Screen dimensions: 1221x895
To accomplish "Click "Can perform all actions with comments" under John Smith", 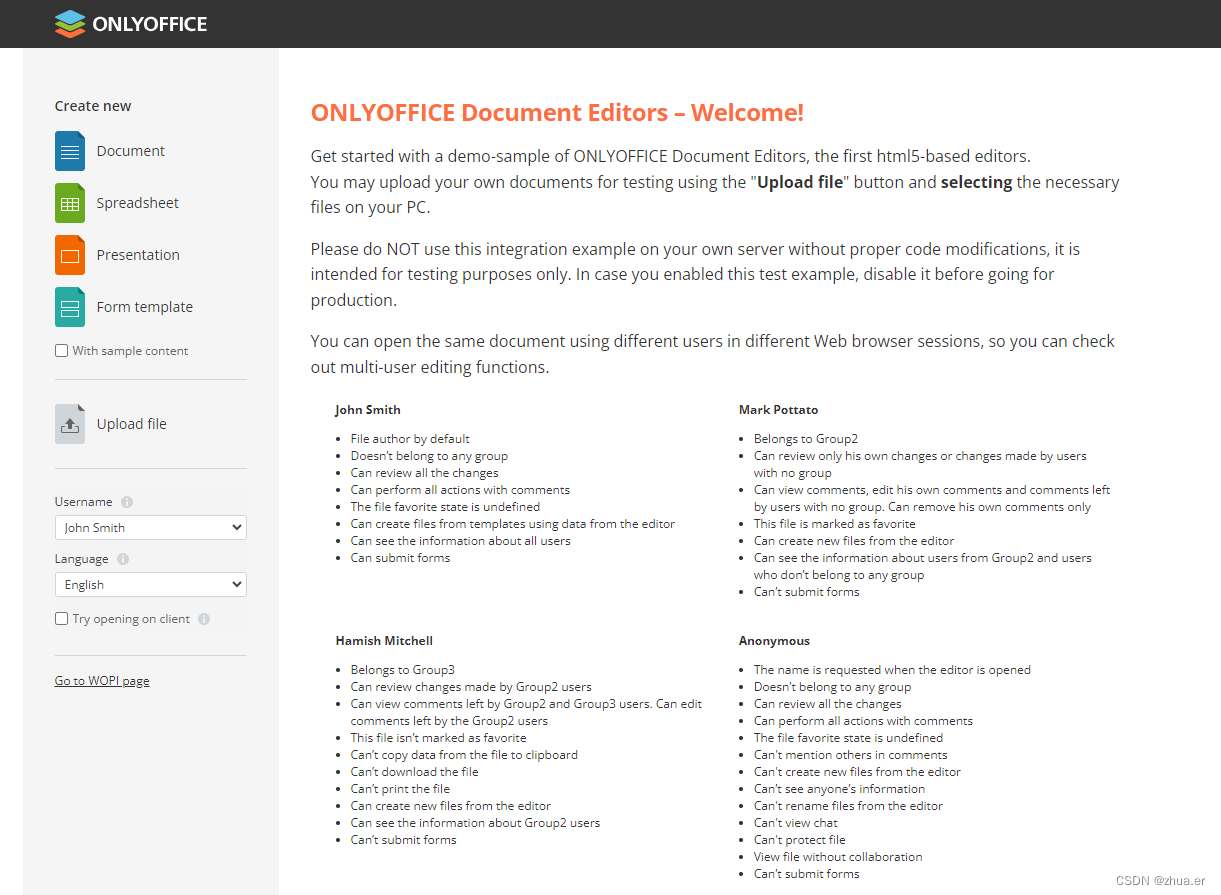I will [460, 490].
